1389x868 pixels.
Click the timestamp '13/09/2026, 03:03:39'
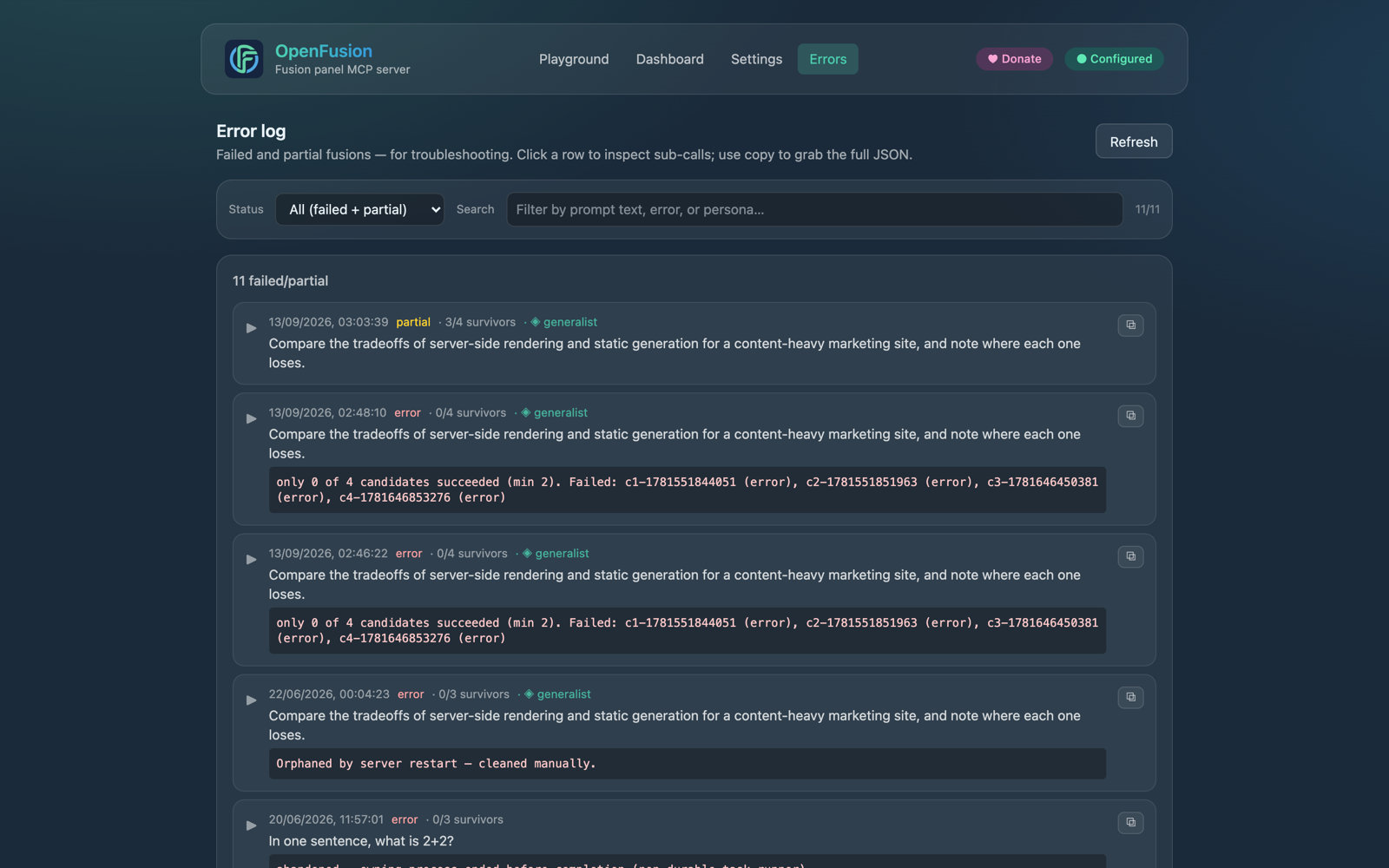click(328, 322)
